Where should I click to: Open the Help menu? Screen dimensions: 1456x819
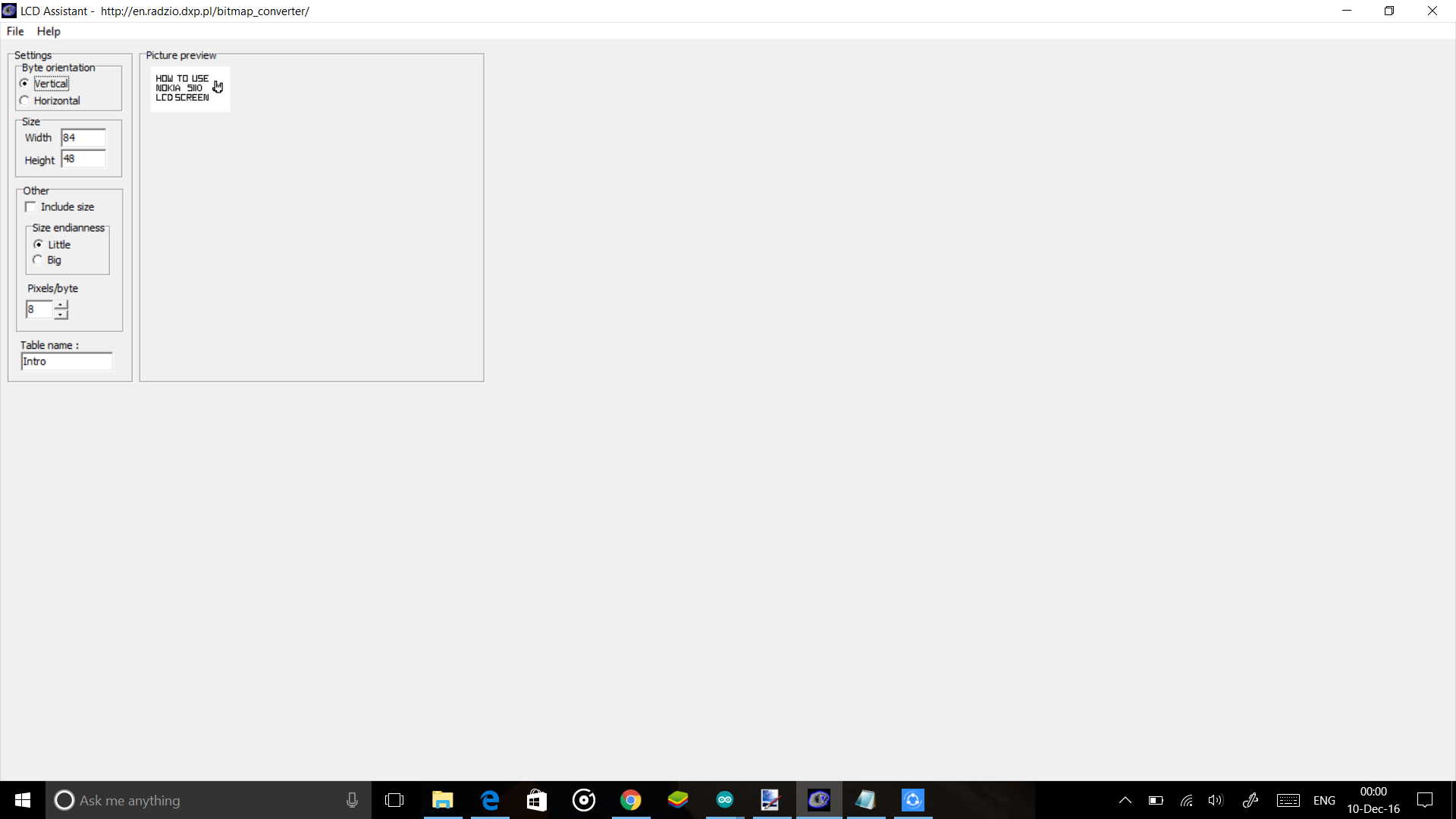pos(49,31)
